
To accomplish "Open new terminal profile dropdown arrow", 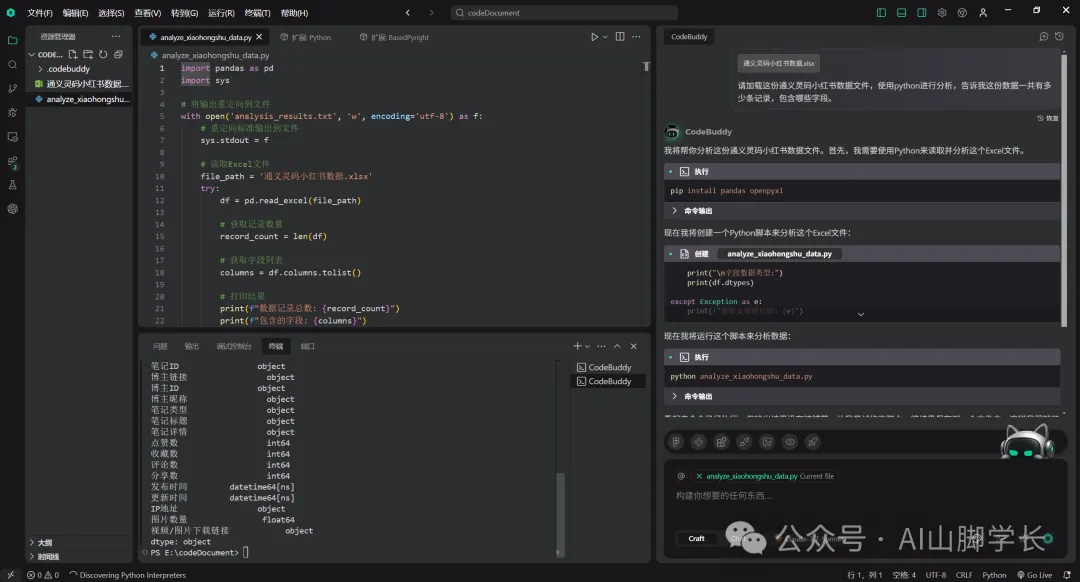I will [588, 346].
